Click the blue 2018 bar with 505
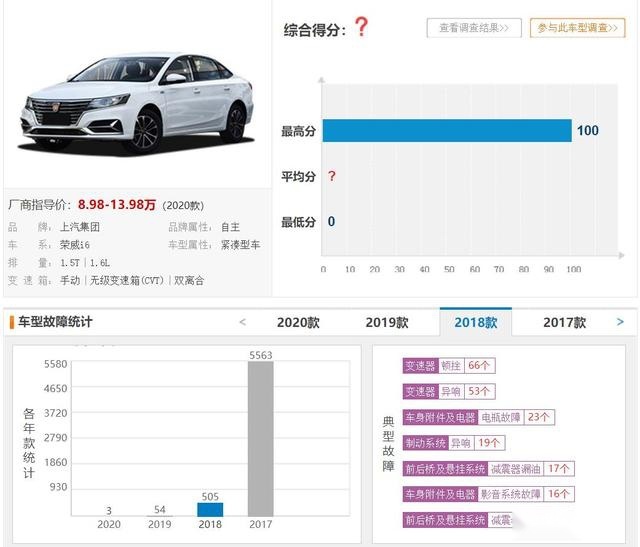640x547 pixels. 210,509
